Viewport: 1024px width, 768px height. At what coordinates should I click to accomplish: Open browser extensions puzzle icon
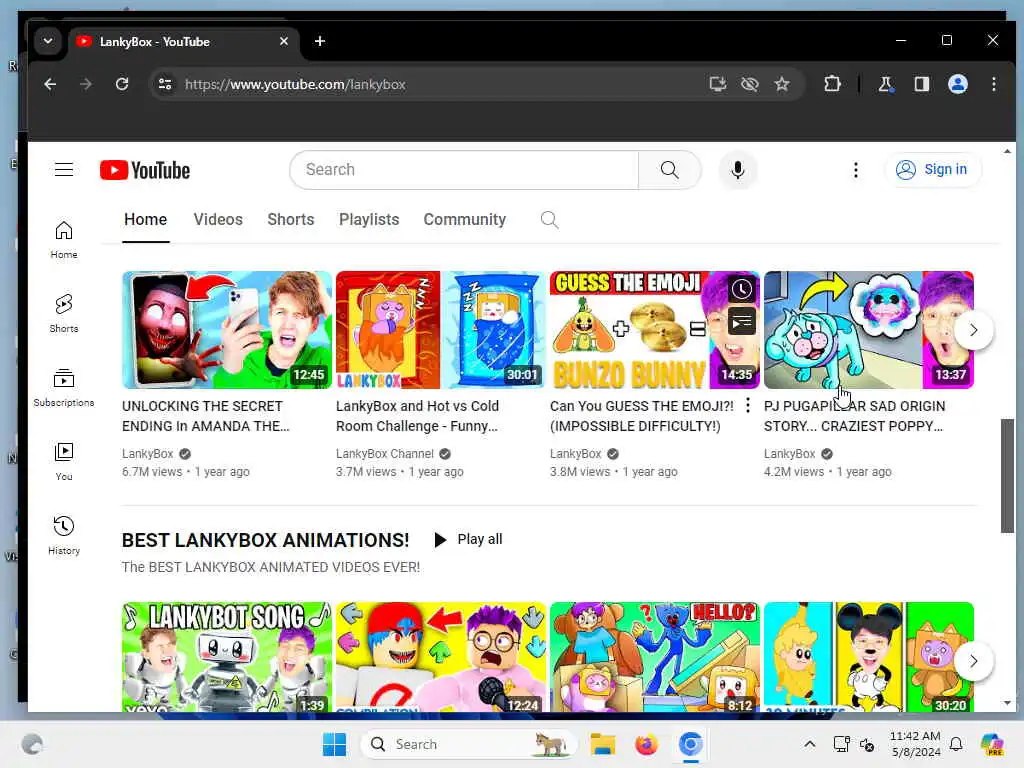coord(832,84)
